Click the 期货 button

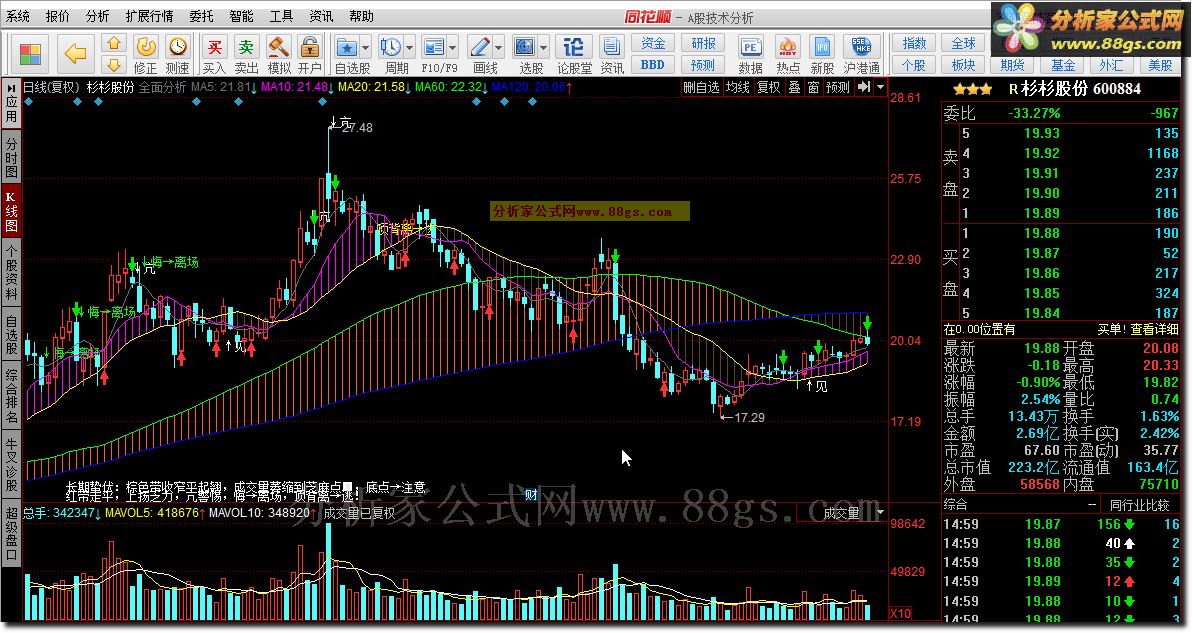click(x=1013, y=65)
